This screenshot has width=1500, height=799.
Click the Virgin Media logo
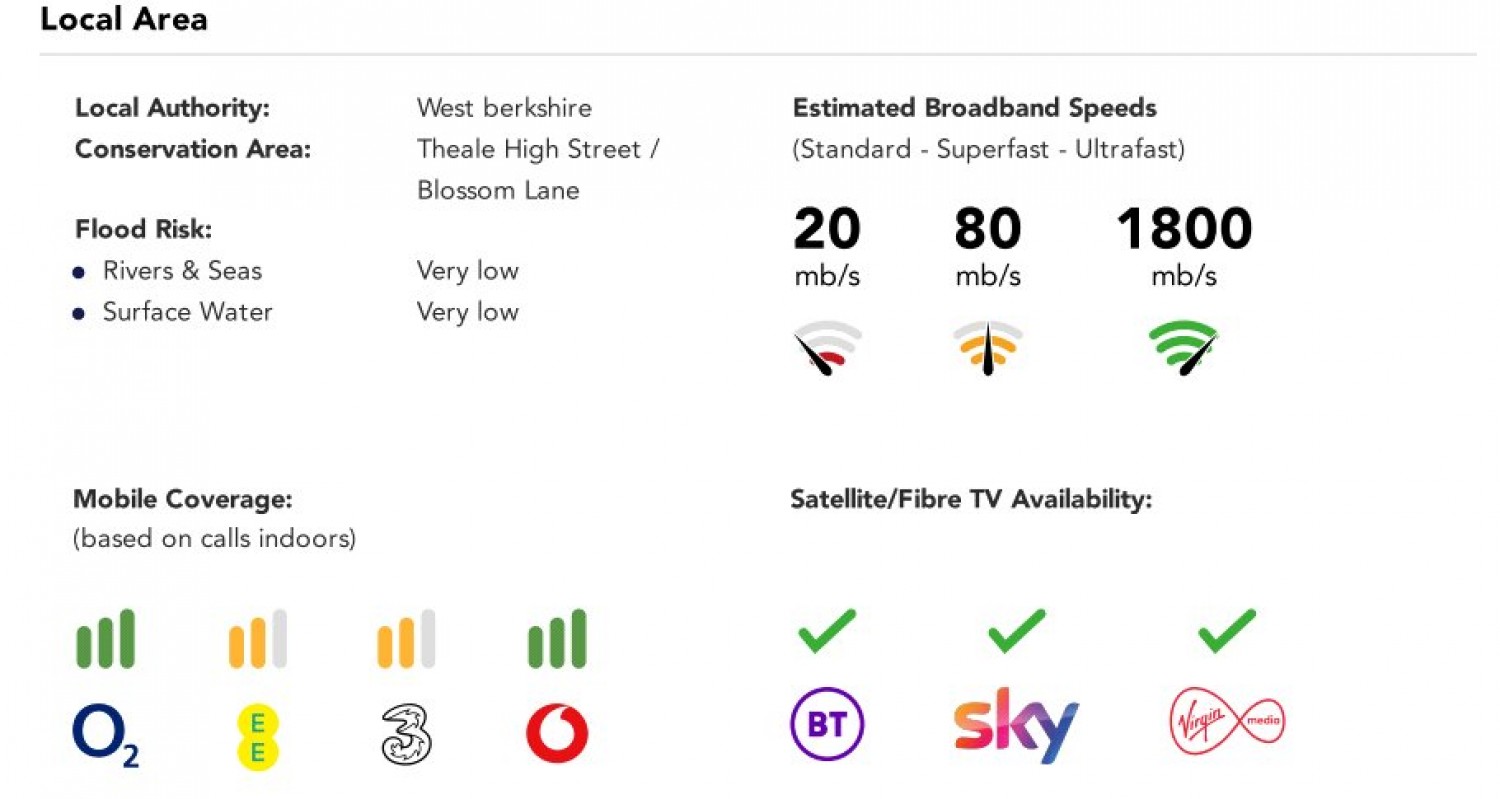(1226, 720)
